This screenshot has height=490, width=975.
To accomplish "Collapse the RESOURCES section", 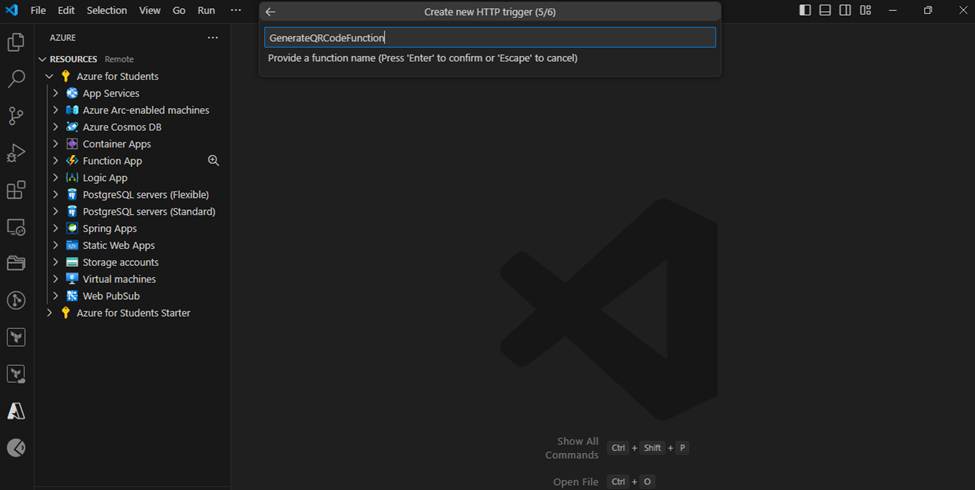I will tap(42, 59).
